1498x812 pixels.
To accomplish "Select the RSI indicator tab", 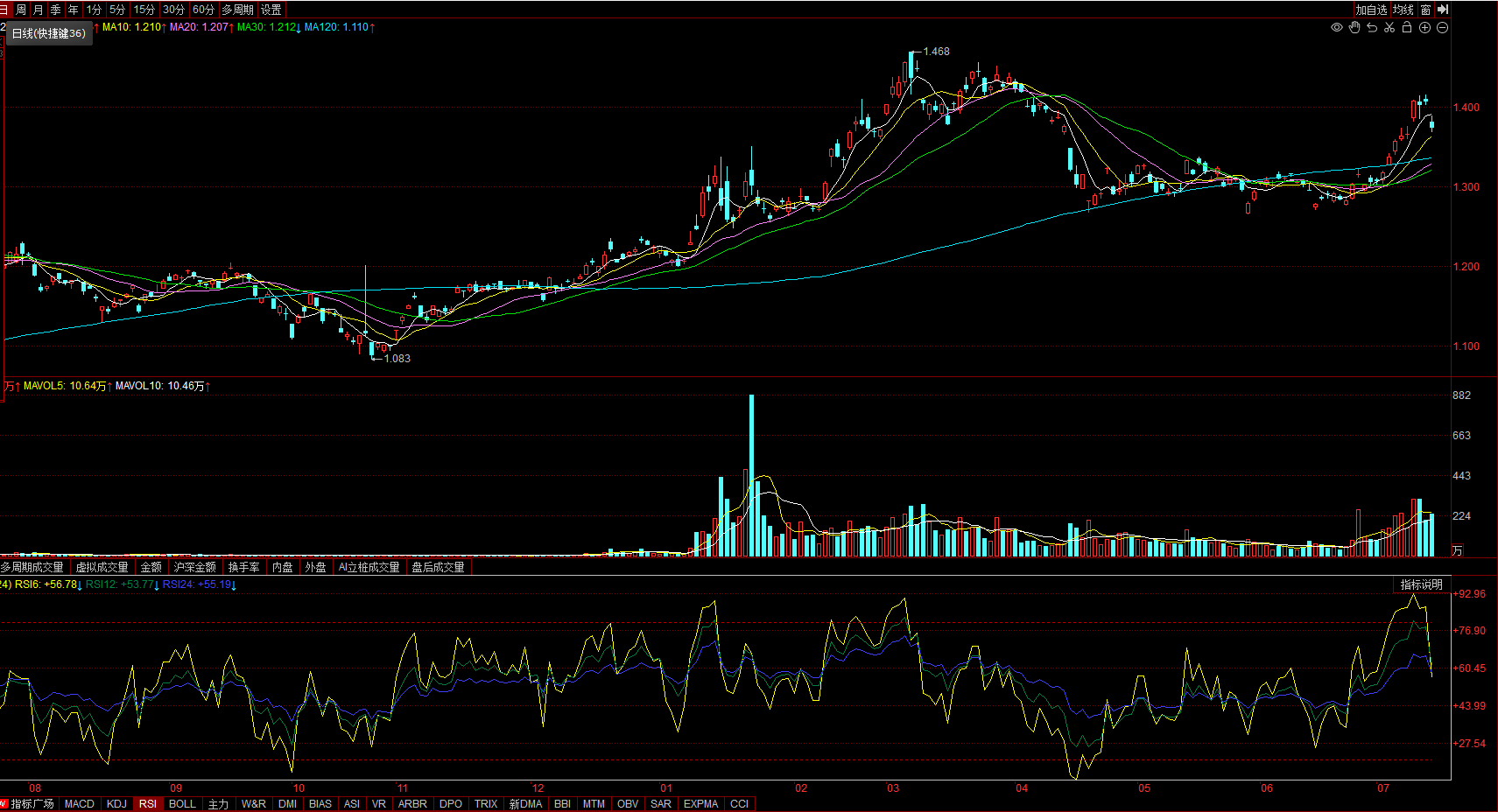I will coord(148,804).
